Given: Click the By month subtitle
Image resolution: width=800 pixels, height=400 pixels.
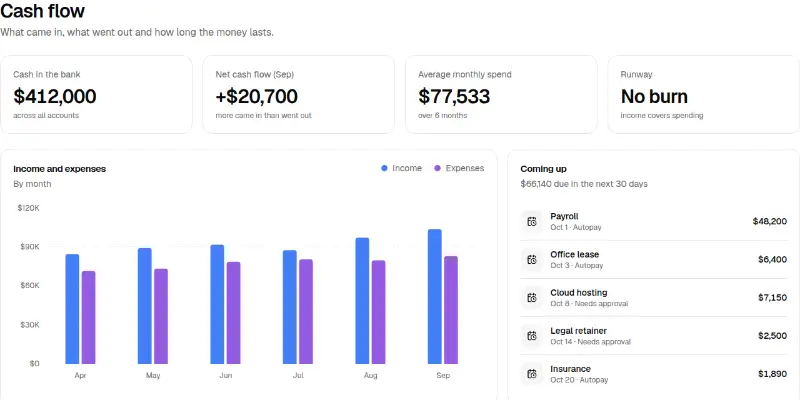Looking at the screenshot, I should (32, 184).
